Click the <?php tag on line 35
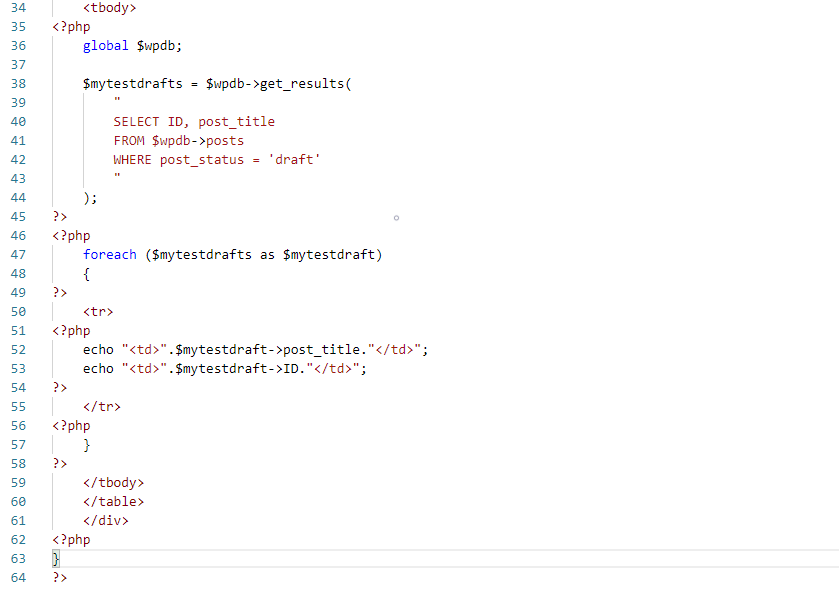This screenshot has height=592, width=839. 71,27
